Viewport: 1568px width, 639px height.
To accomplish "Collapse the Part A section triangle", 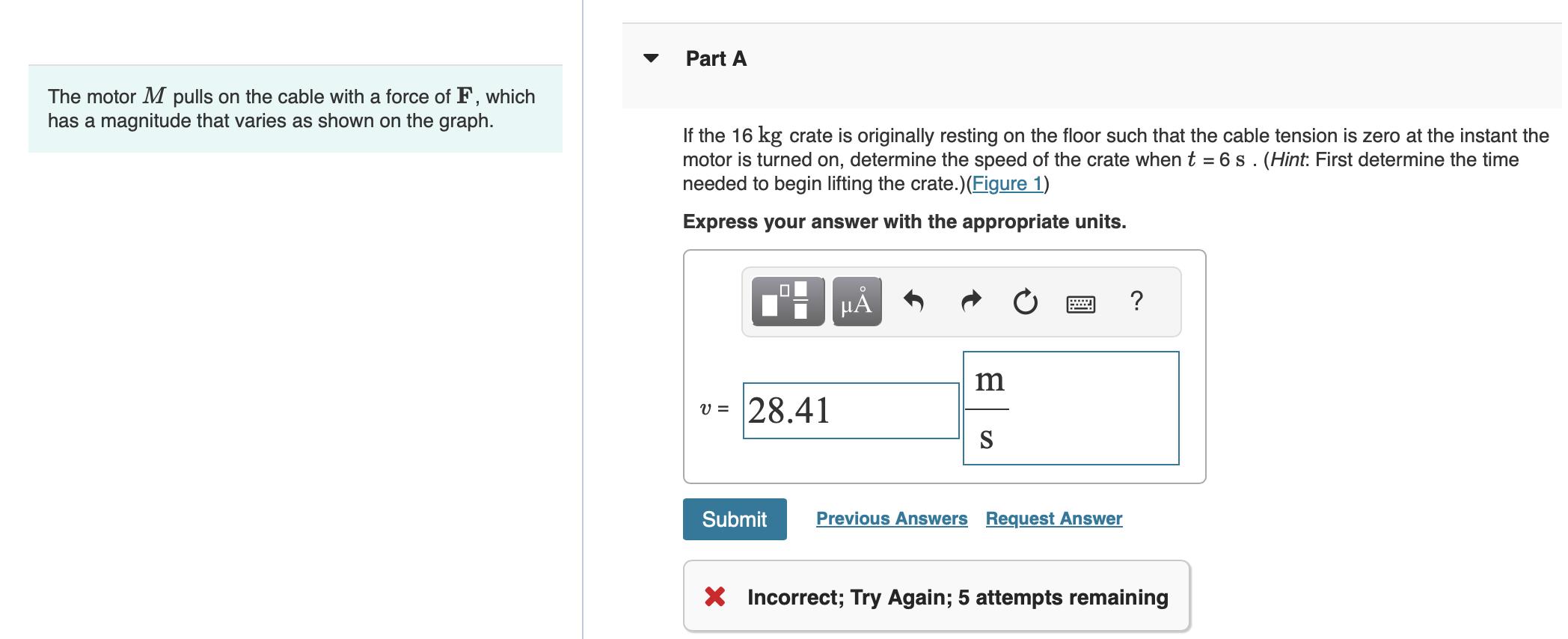I will (x=651, y=58).
